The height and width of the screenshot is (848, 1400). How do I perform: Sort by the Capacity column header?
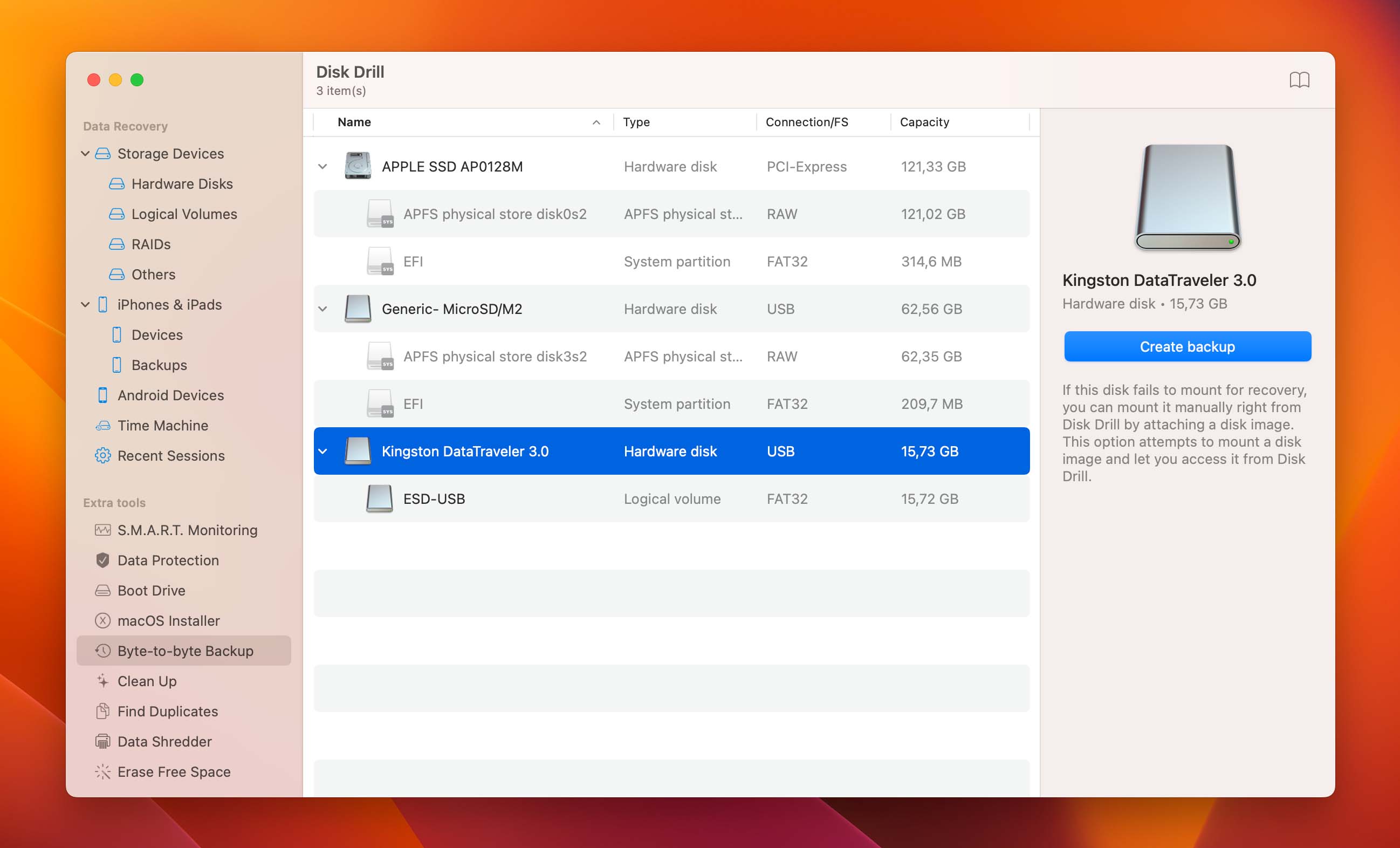click(x=924, y=122)
